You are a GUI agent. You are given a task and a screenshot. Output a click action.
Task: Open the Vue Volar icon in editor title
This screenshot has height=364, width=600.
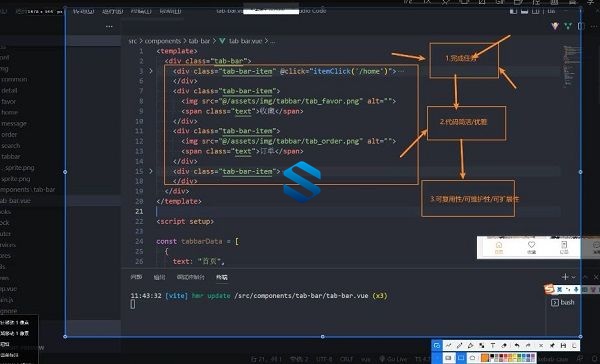569,26
